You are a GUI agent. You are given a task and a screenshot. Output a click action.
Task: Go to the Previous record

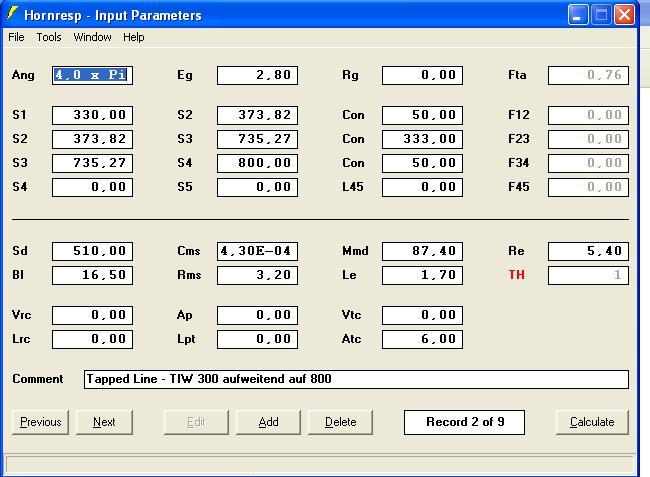(x=40, y=422)
